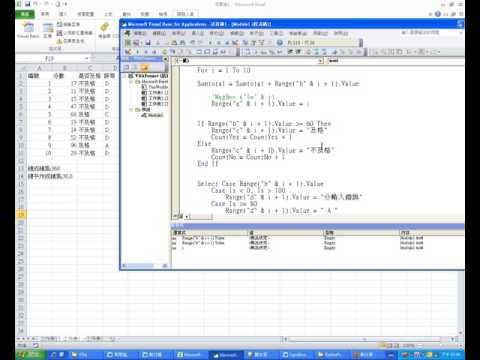Select ThisWorkbook in project tree
The height and width of the screenshot is (360, 480).
click(x=155, y=87)
